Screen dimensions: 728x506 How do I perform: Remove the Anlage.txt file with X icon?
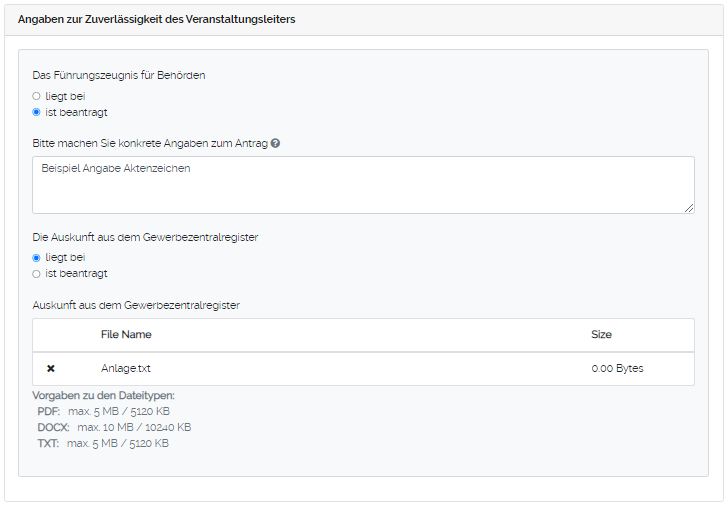[51, 369]
